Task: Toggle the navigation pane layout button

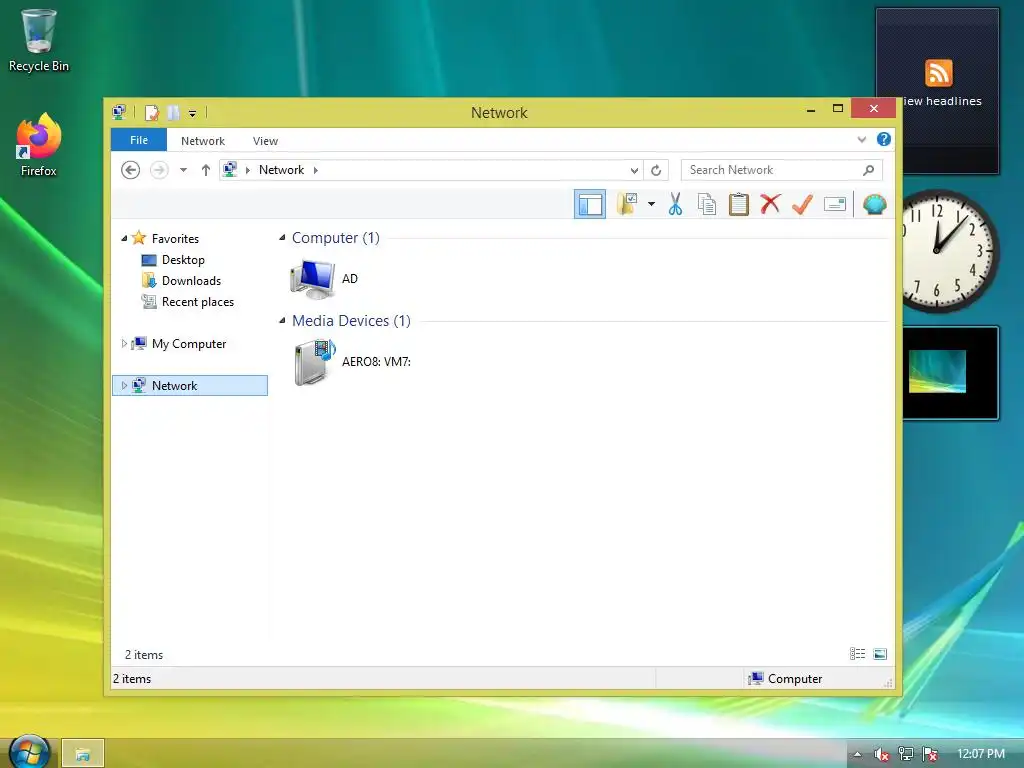Action: [x=590, y=204]
